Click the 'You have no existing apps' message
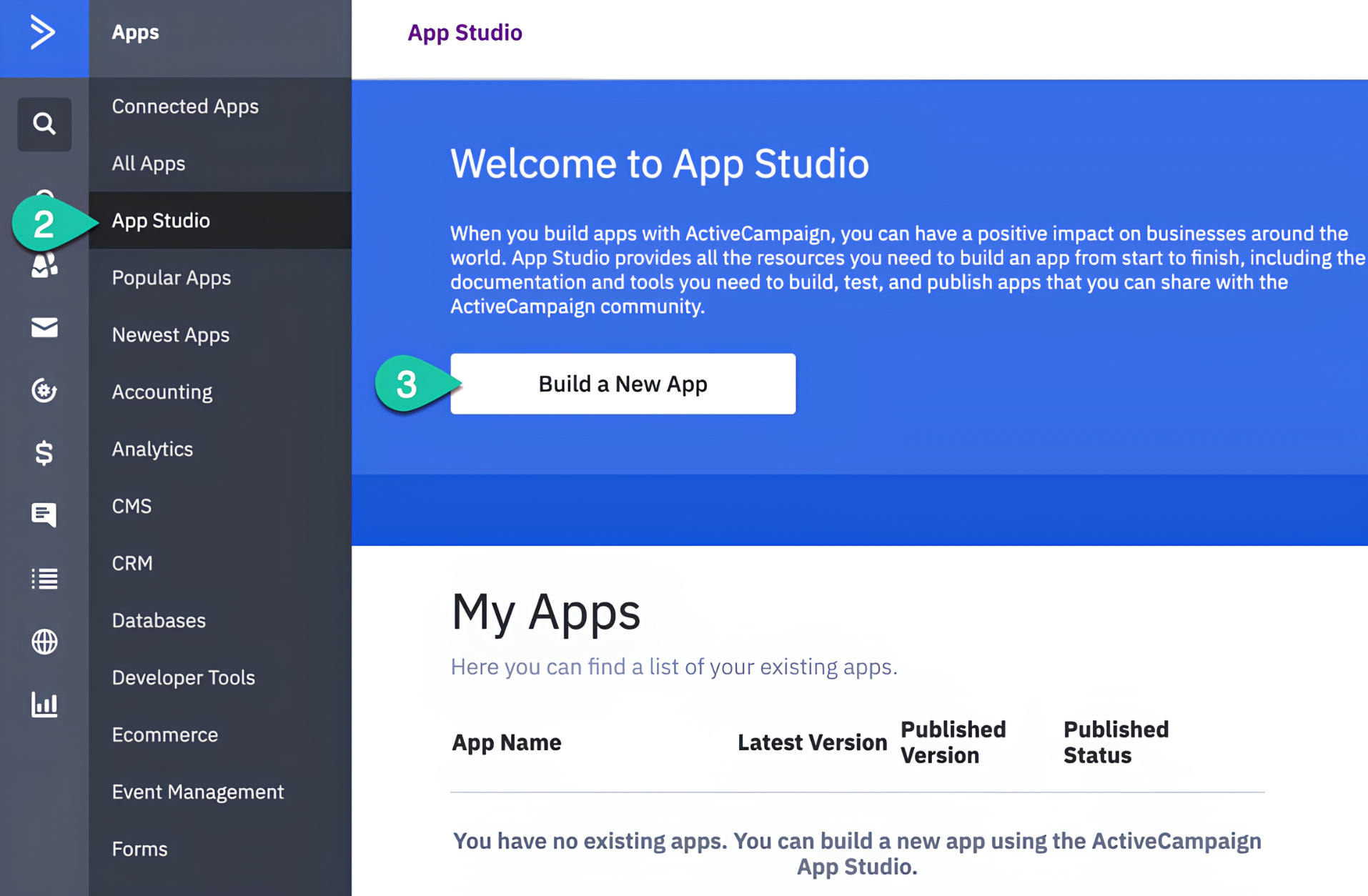 coord(857,853)
